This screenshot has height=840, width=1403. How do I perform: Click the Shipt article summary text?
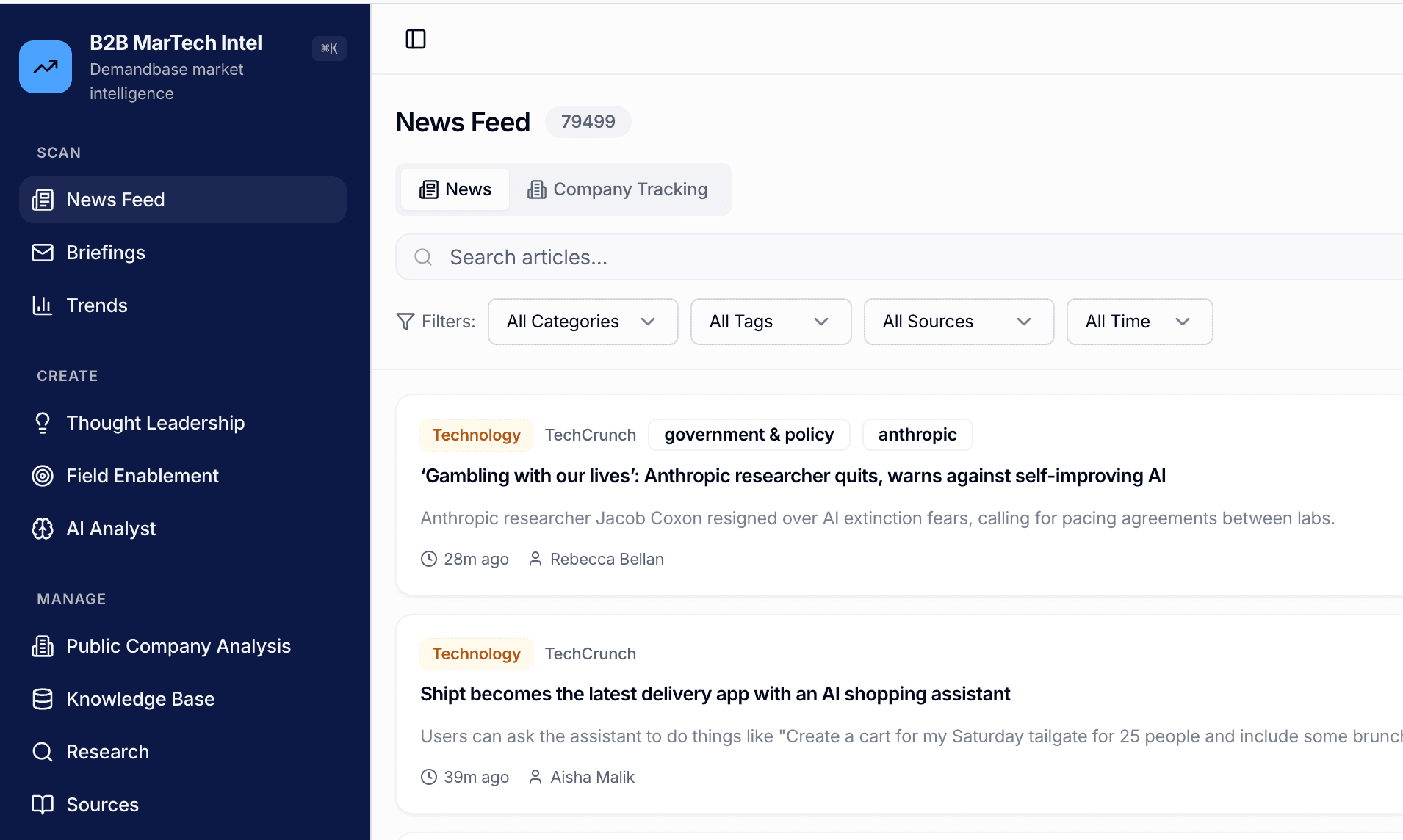point(912,736)
